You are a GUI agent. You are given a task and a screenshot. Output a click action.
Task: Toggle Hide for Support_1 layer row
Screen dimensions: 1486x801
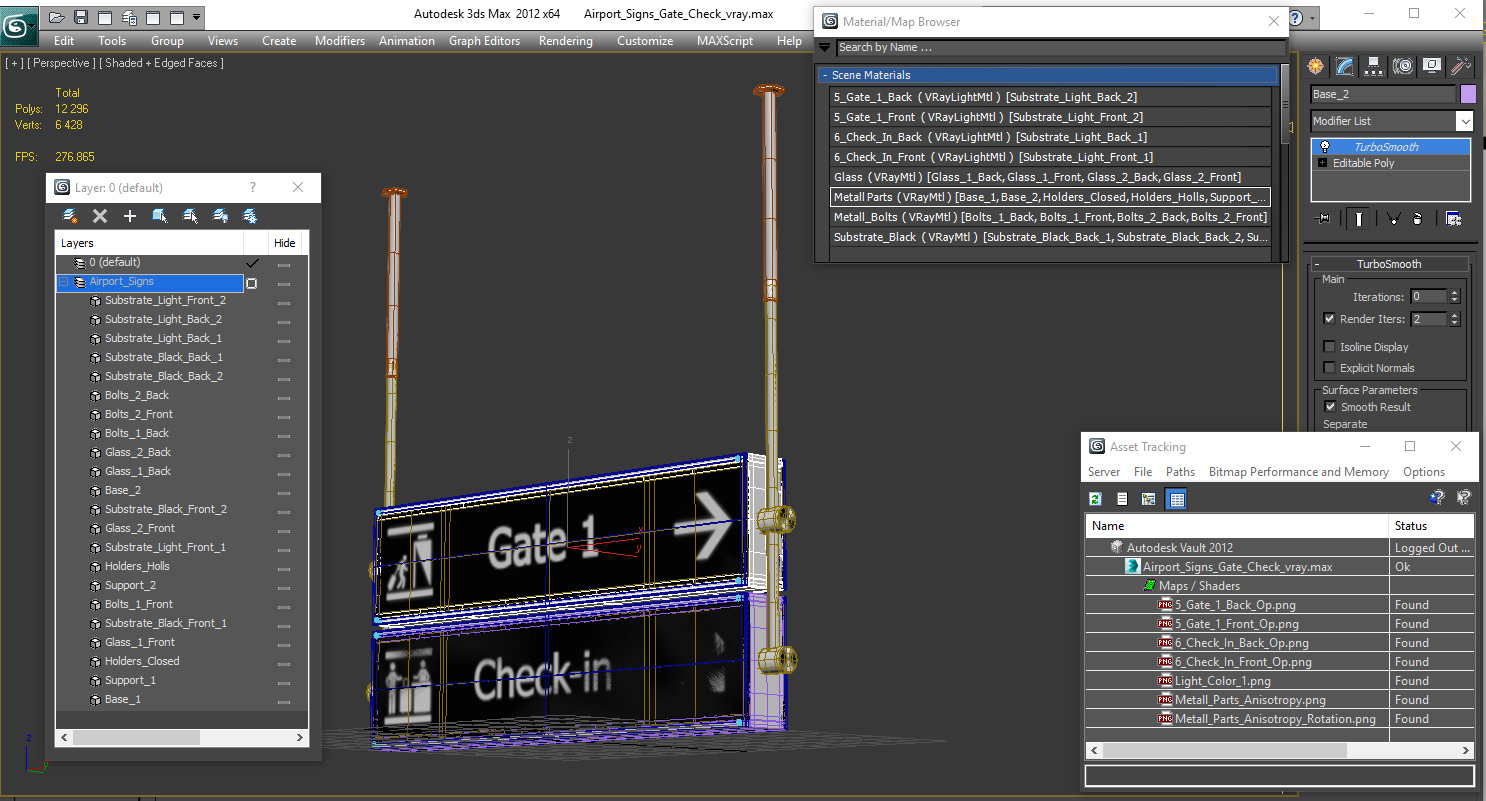[x=284, y=681]
